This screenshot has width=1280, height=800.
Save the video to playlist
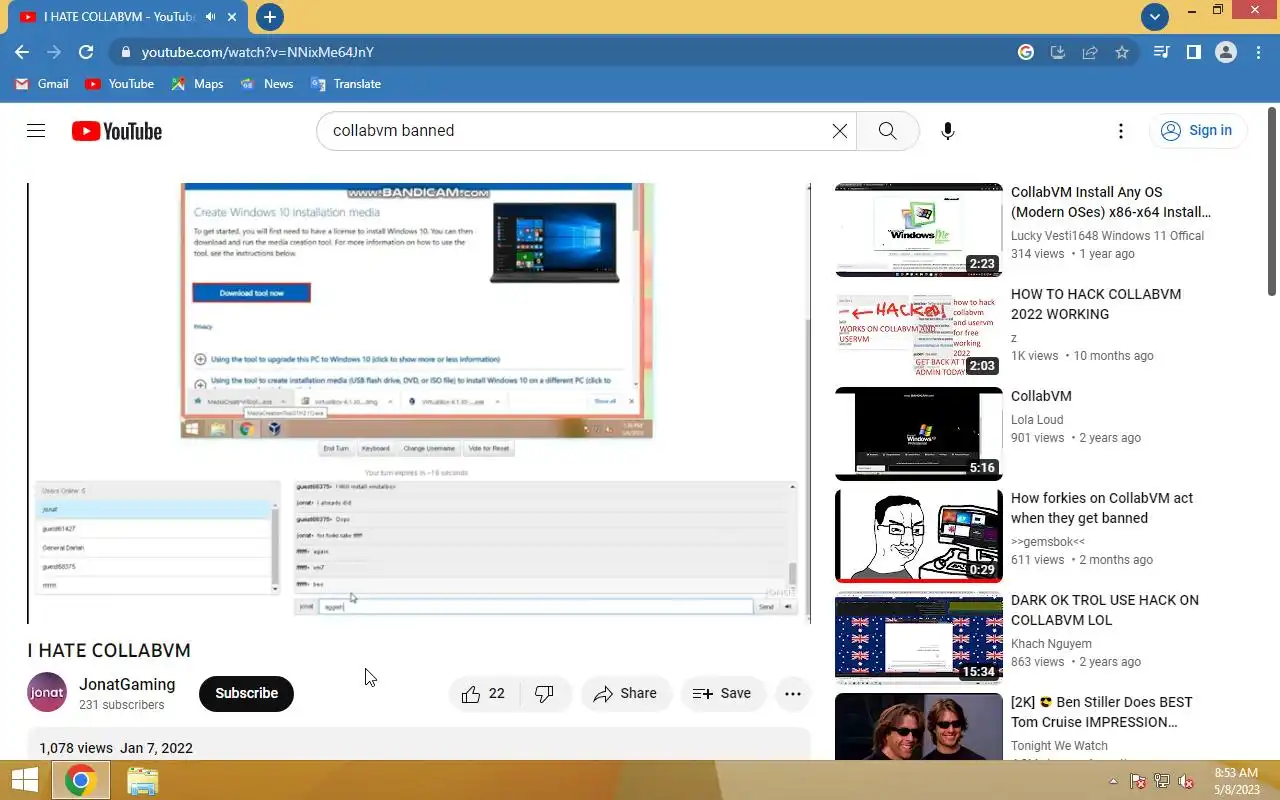[x=722, y=694]
